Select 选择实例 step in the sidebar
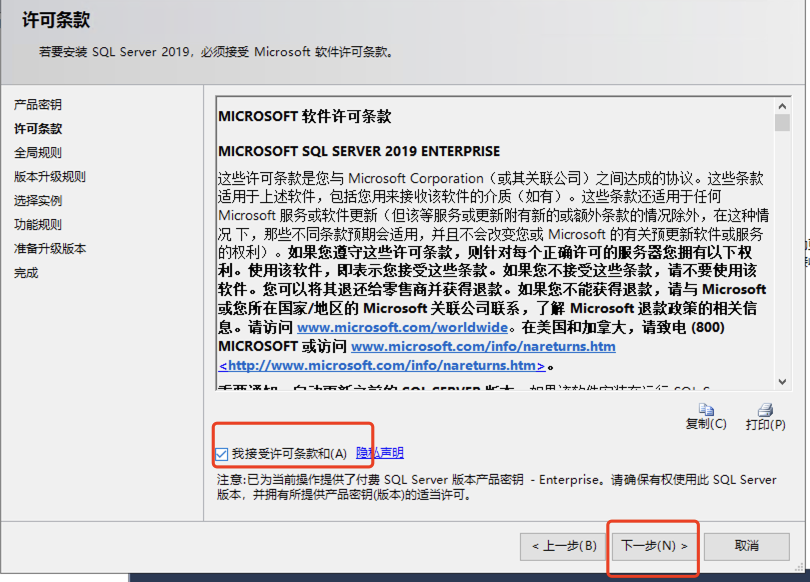Viewport: 810px width, 582px height. coord(38,201)
